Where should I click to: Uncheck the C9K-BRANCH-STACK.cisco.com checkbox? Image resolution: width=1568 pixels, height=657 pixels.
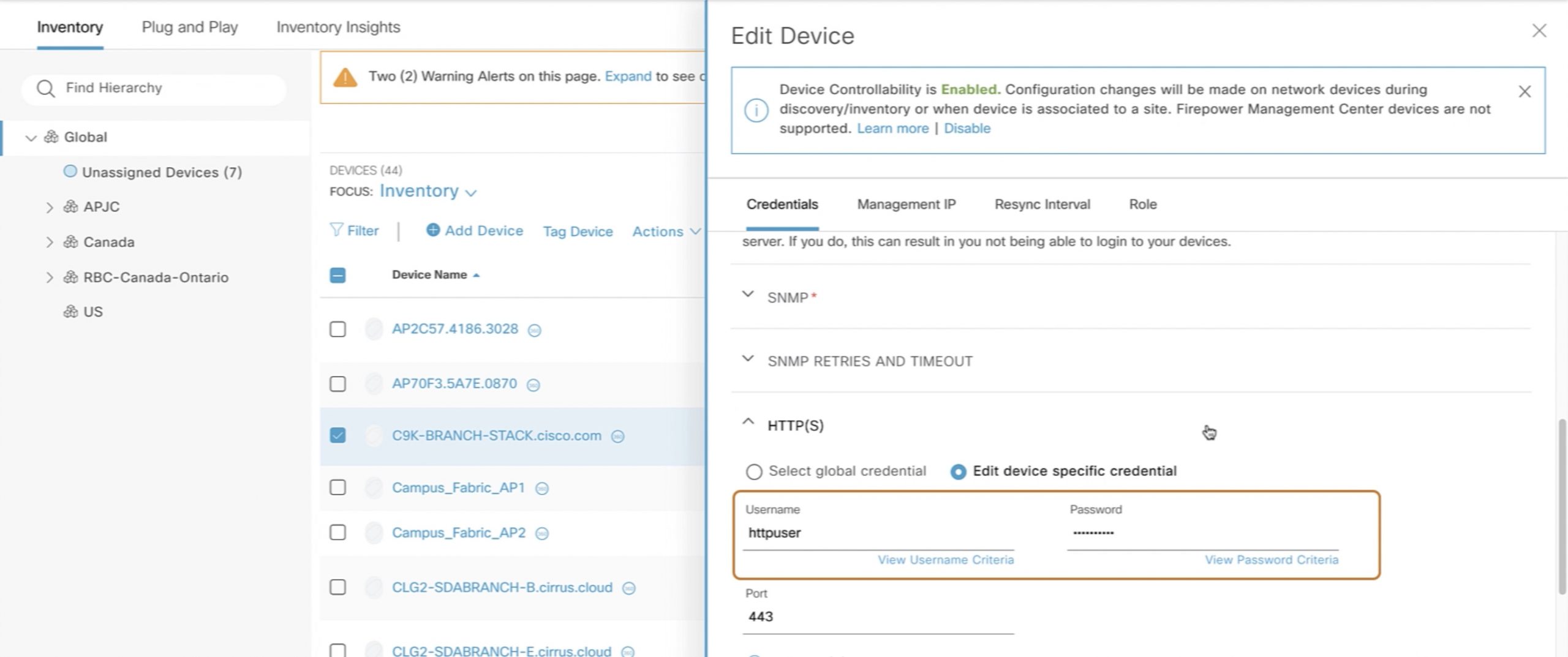pyautogui.click(x=337, y=435)
